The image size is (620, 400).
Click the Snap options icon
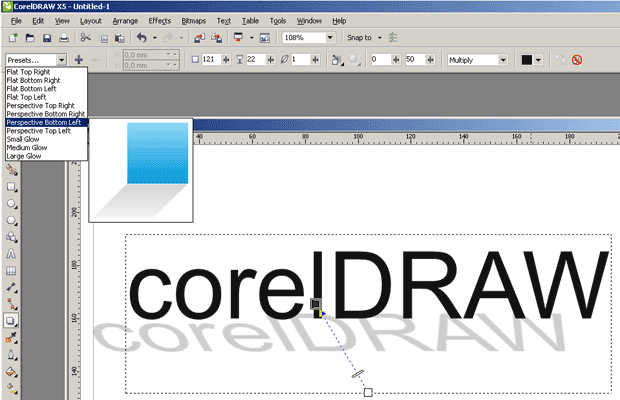pyautogui.click(x=393, y=38)
